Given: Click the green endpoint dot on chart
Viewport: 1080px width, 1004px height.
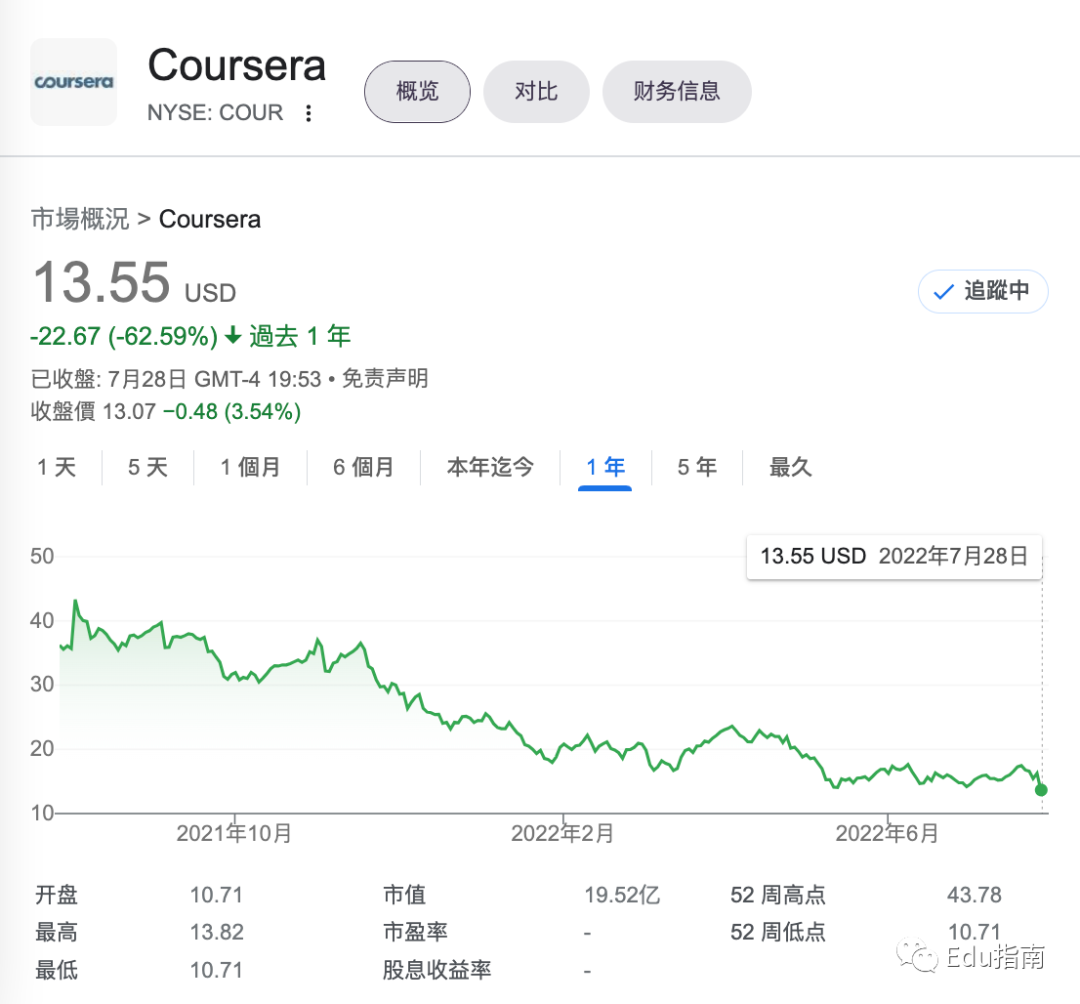Looking at the screenshot, I should coord(1041,790).
